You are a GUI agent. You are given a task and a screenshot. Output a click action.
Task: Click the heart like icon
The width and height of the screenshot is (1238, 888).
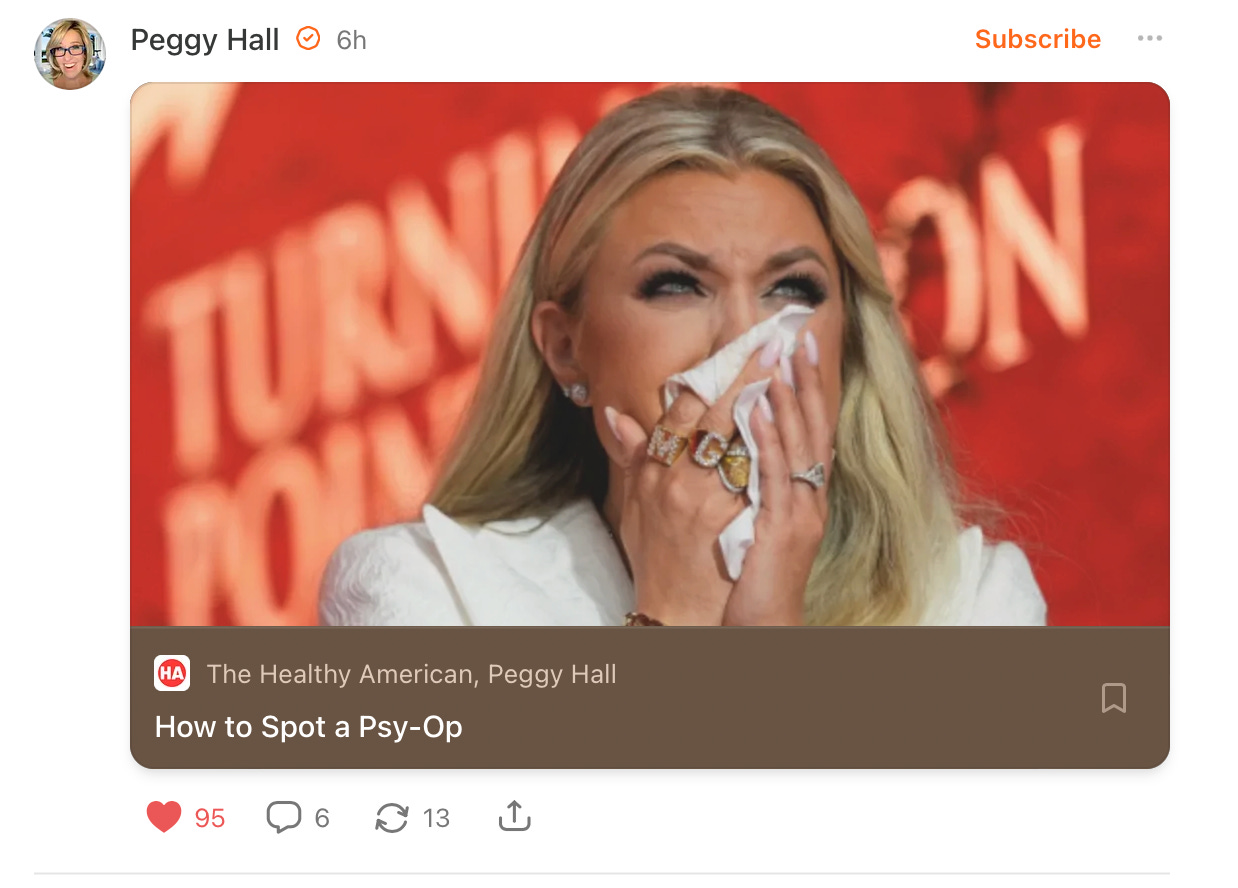[x=164, y=818]
